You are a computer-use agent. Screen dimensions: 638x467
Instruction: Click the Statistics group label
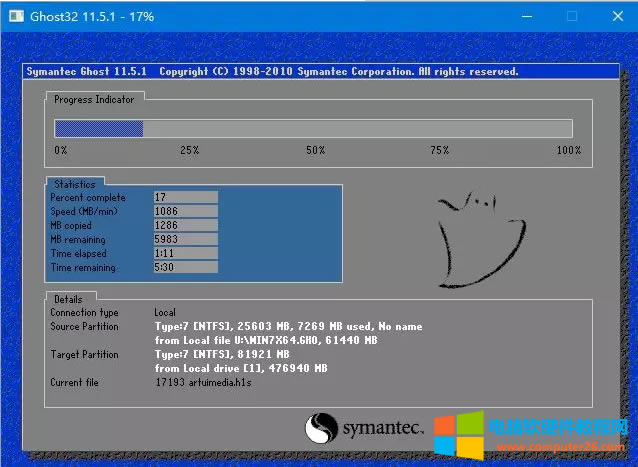75,184
